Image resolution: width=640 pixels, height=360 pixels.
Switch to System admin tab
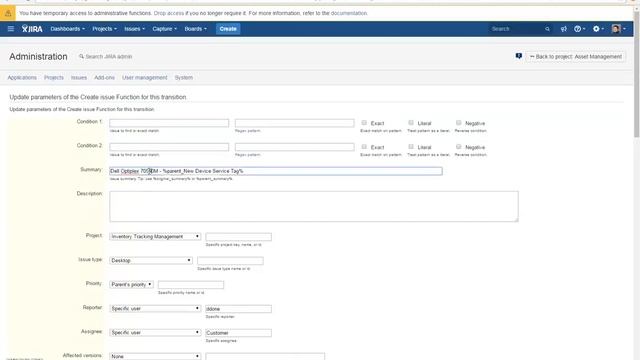pos(184,78)
